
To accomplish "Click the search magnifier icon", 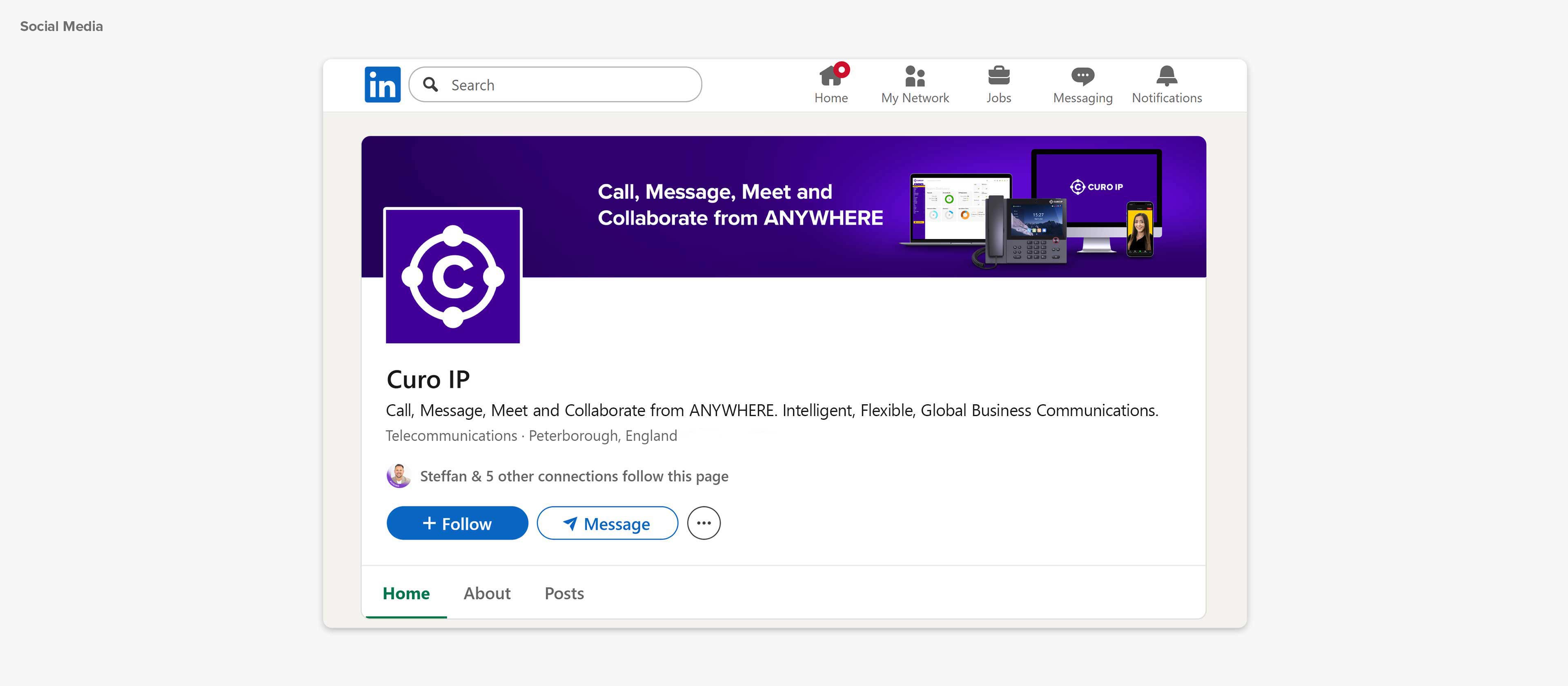I will pos(430,85).
